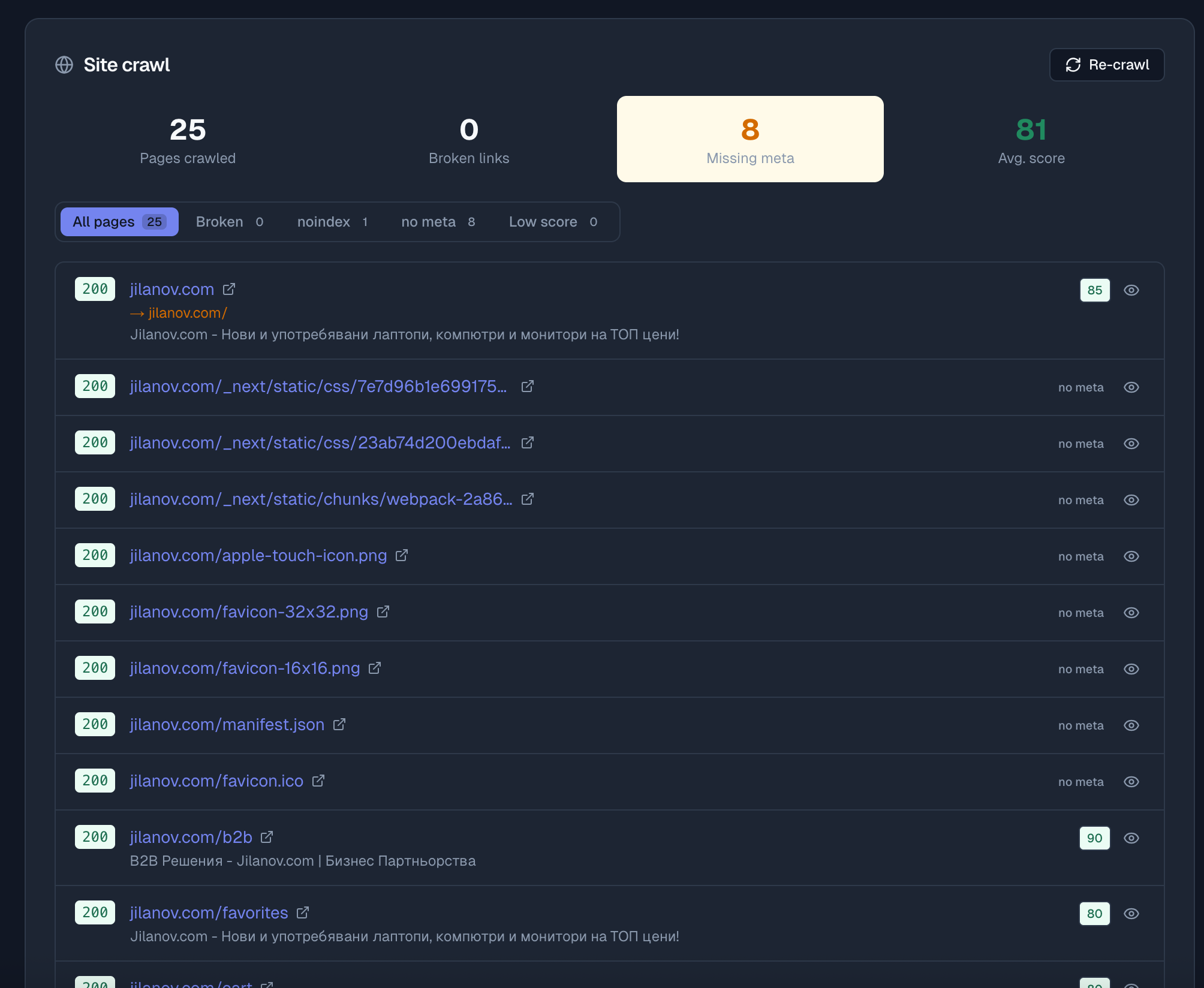
Task: Toggle the eye icon on the favicon-16x16.png row
Action: pos(1131,668)
